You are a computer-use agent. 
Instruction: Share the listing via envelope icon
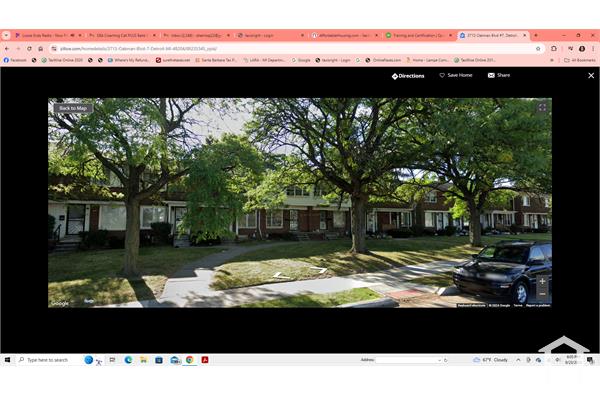[x=499, y=75]
